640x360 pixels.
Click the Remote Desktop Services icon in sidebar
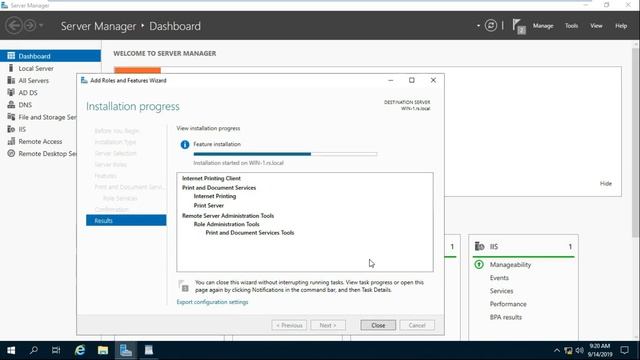tap(11, 153)
